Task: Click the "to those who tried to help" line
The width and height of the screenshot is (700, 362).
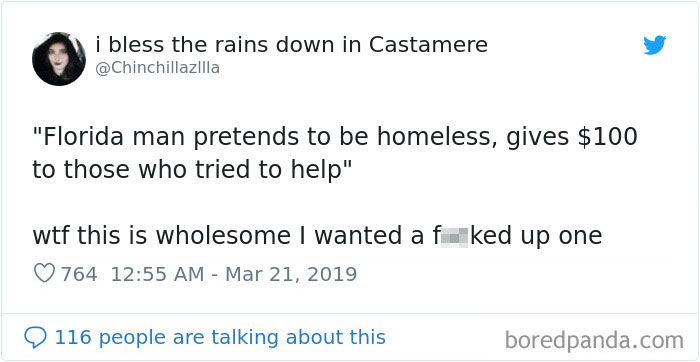Action: tap(192, 171)
